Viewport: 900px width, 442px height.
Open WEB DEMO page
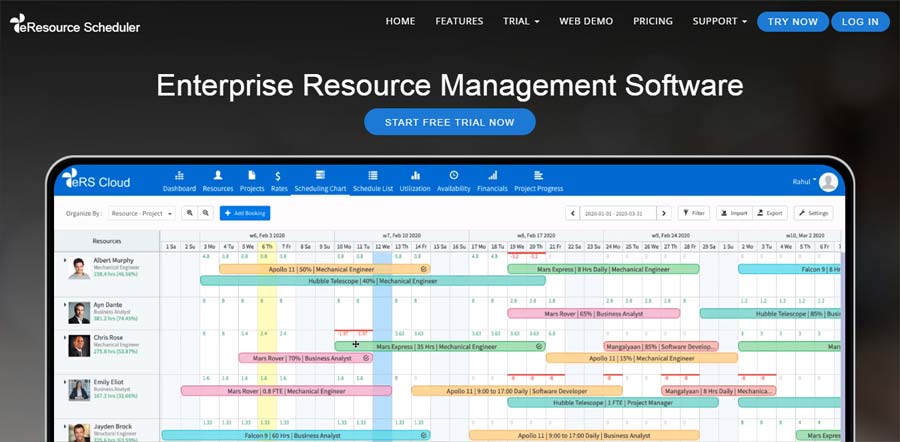[x=586, y=21]
